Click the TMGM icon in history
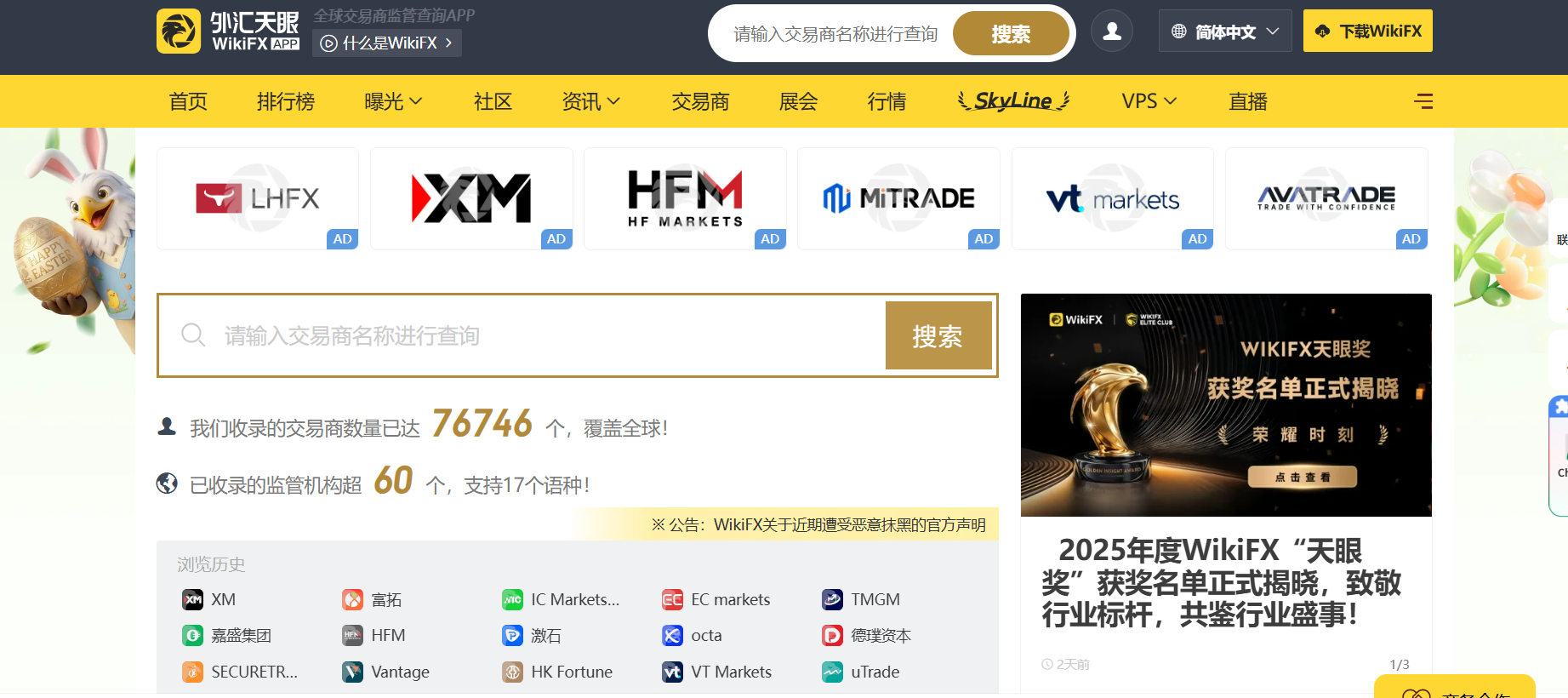The height and width of the screenshot is (698, 1568). [x=833, y=599]
